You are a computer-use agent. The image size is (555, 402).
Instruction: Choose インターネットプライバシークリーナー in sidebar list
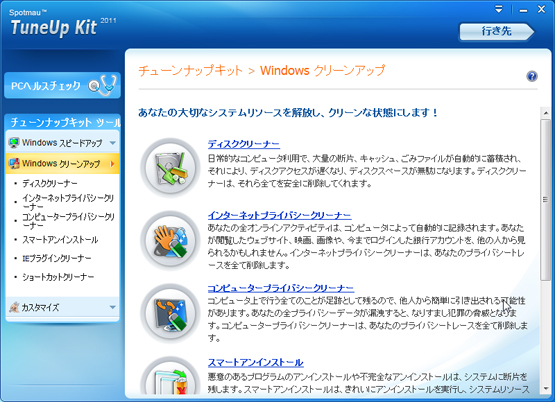(x=68, y=202)
